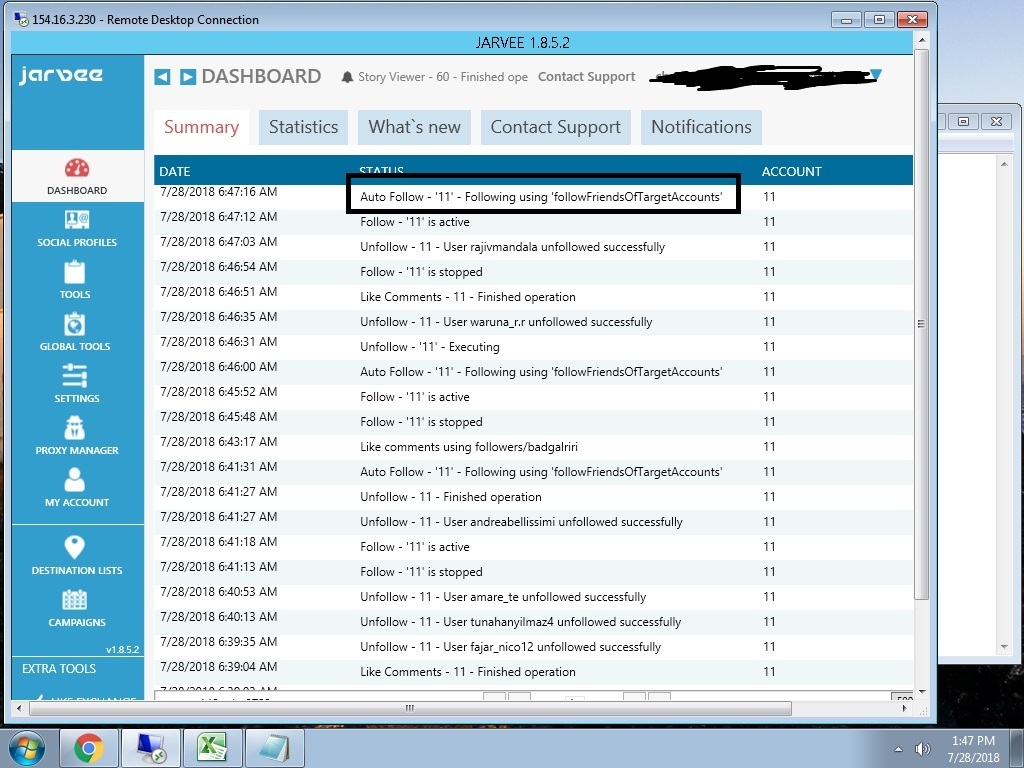Click 'Like Comments - 11' entry at 6:46:51 AM
Image resolution: width=1024 pixels, height=768 pixels.
pos(468,297)
